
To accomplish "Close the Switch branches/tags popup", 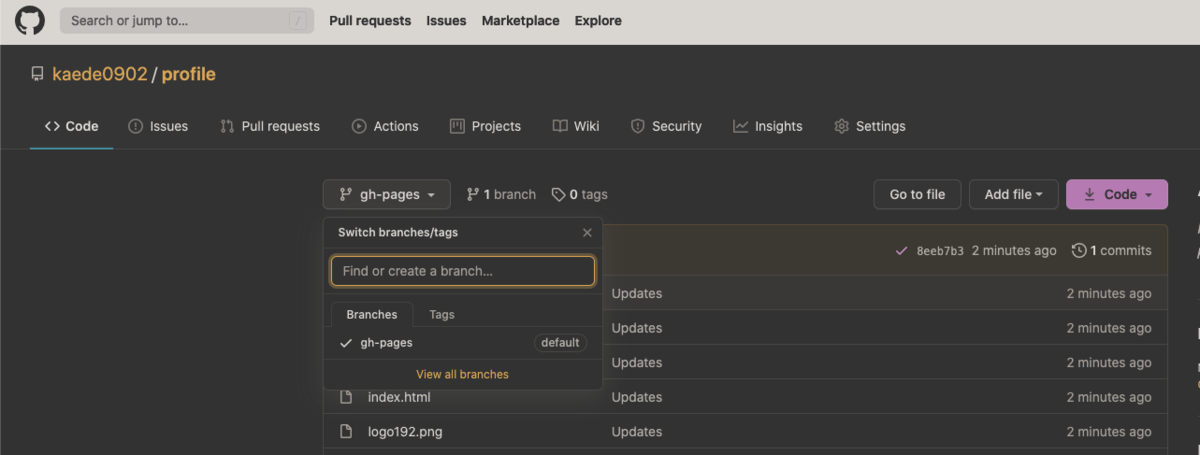I will [587, 232].
